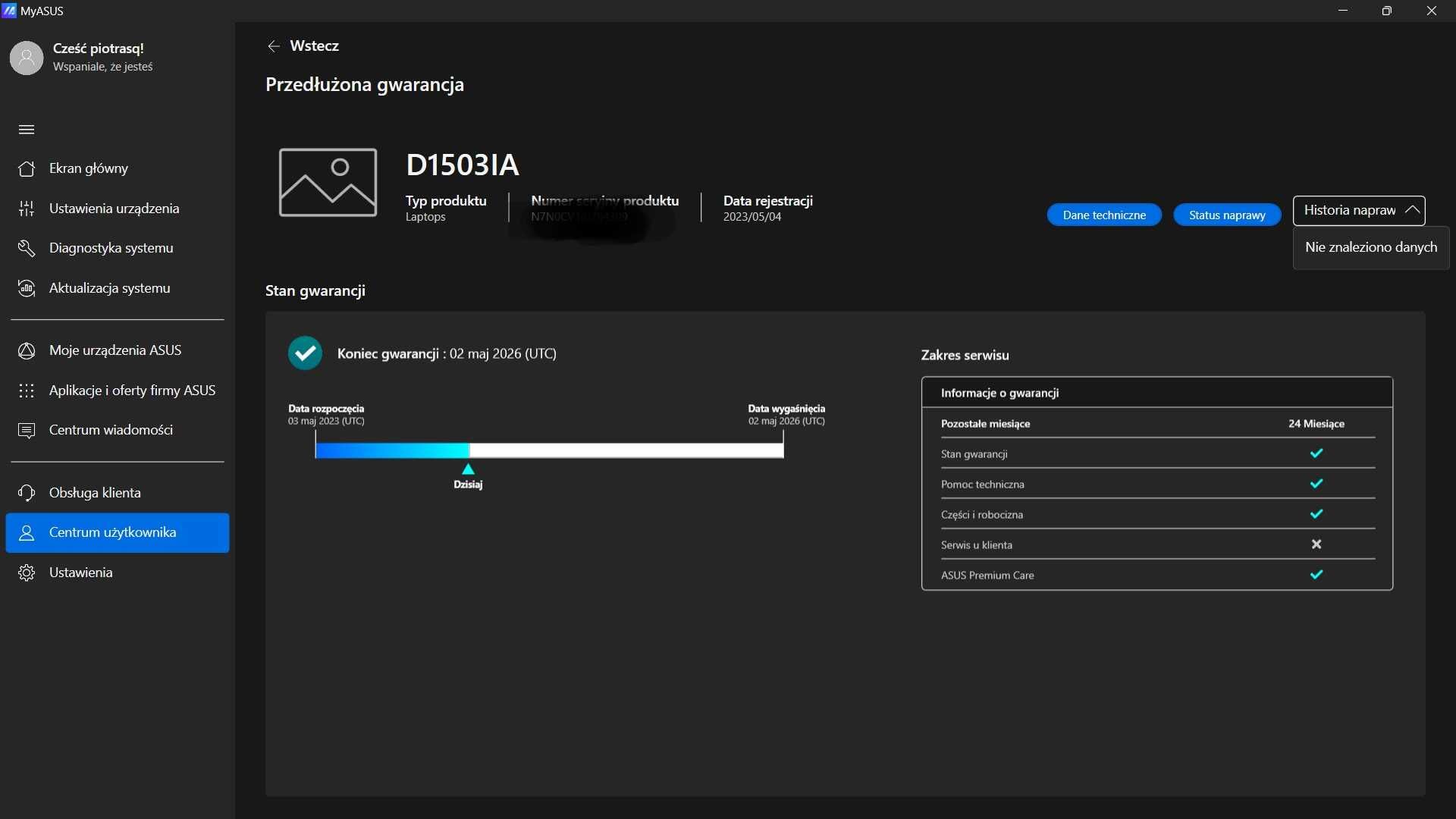The image size is (1456, 819).
Task: Open Moje urządzenia ASUS
Action: coord(118,350)
